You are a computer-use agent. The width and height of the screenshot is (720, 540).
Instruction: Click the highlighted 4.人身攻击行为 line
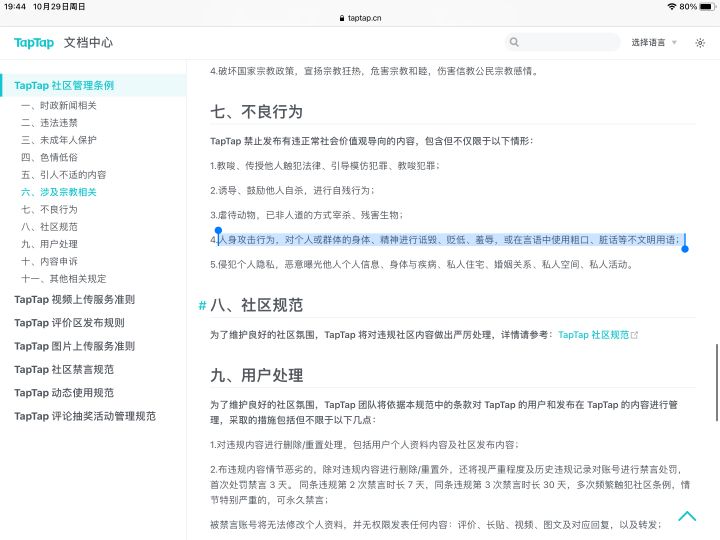(x=444, y=240)
